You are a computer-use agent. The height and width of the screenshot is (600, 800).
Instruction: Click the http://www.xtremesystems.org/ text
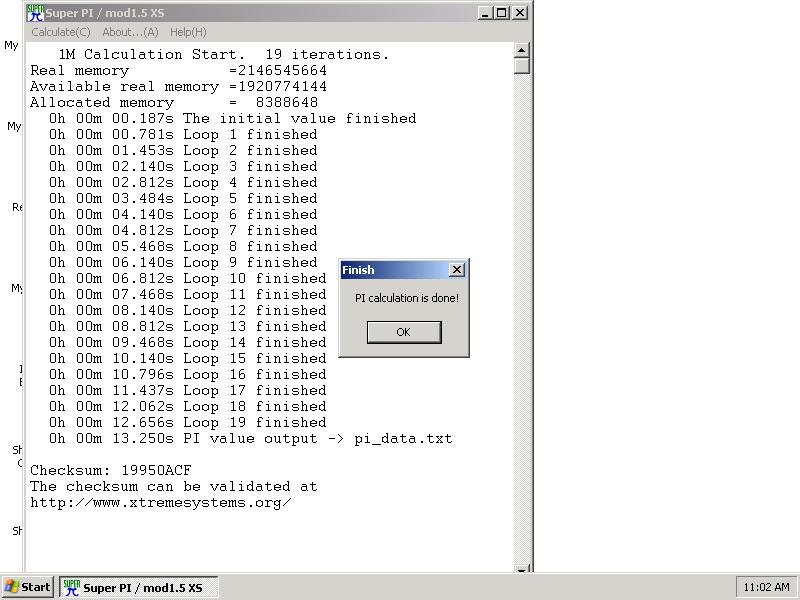point(161,503)
